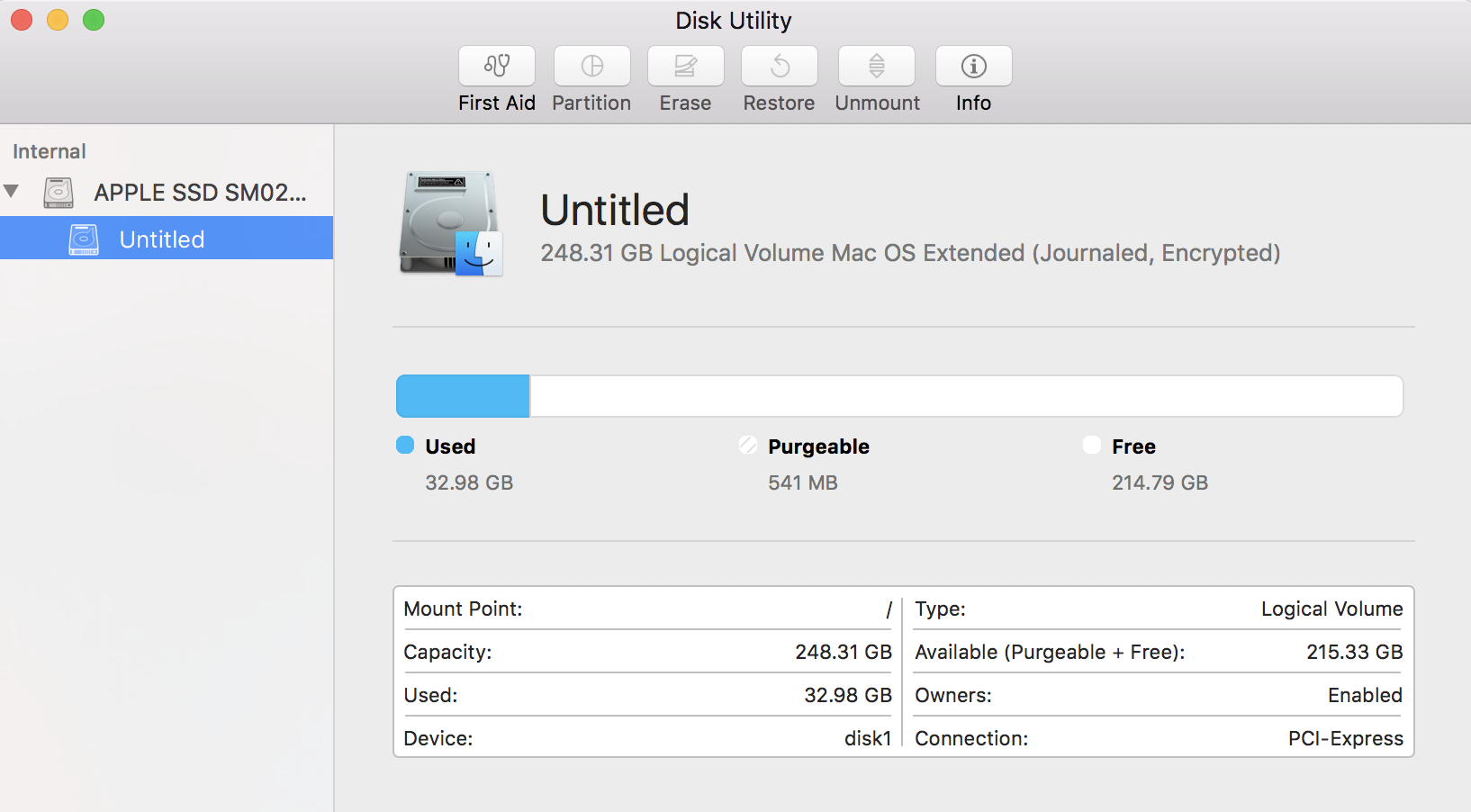Click the "Enabled" owners value

[1365, 695]
